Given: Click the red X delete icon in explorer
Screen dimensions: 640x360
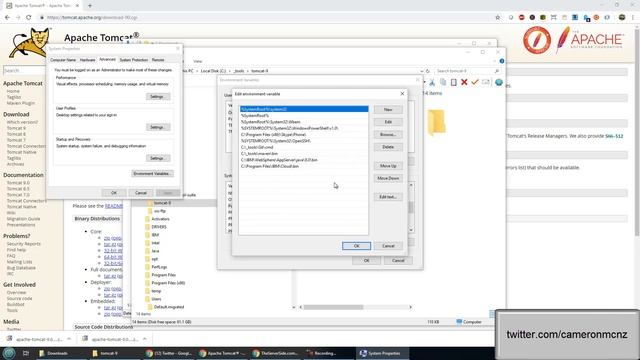Looking at the screenshot, I should [464, 82].
